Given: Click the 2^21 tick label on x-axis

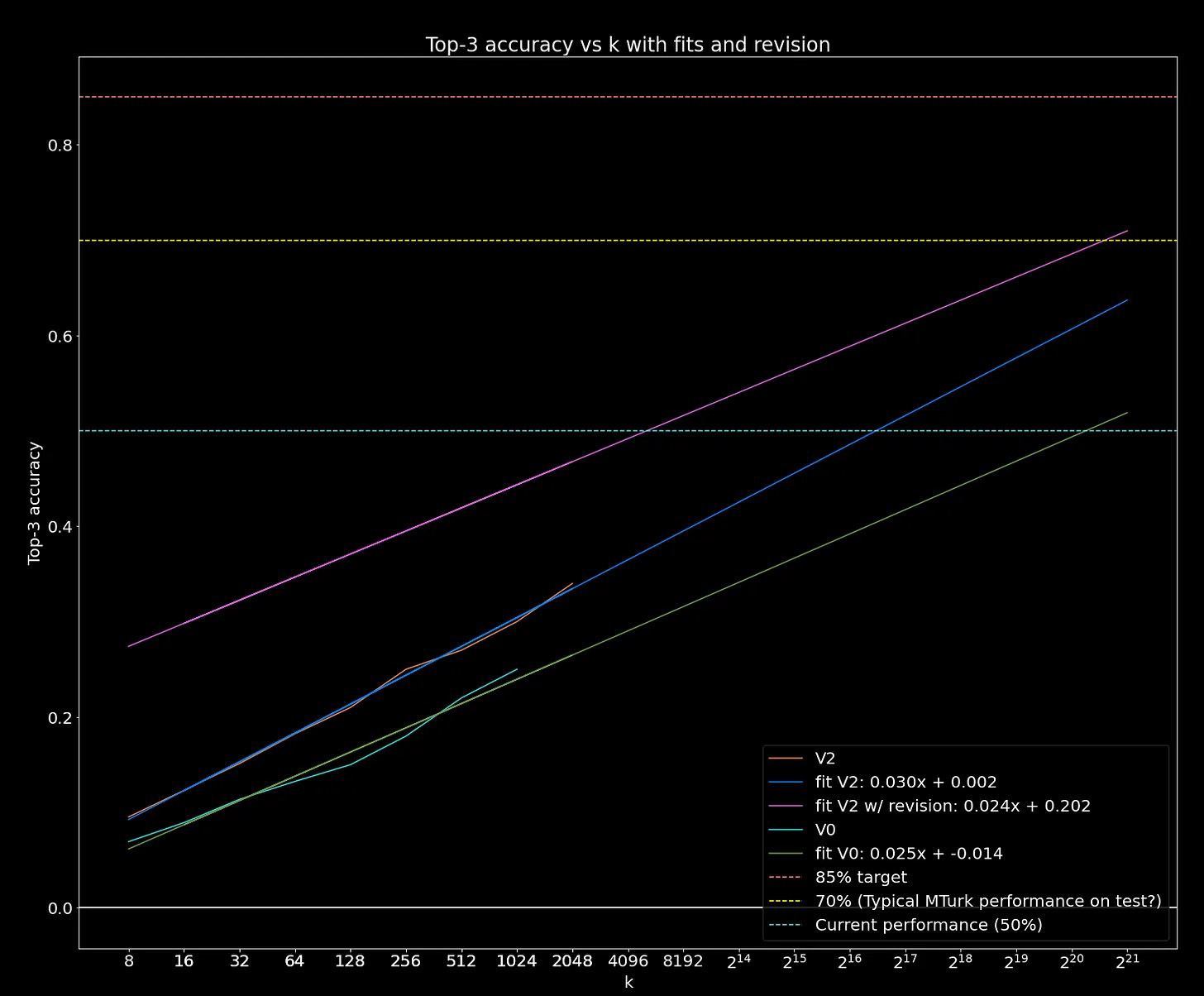Looking at the screenshot, I should click(x=1127, y=962).
